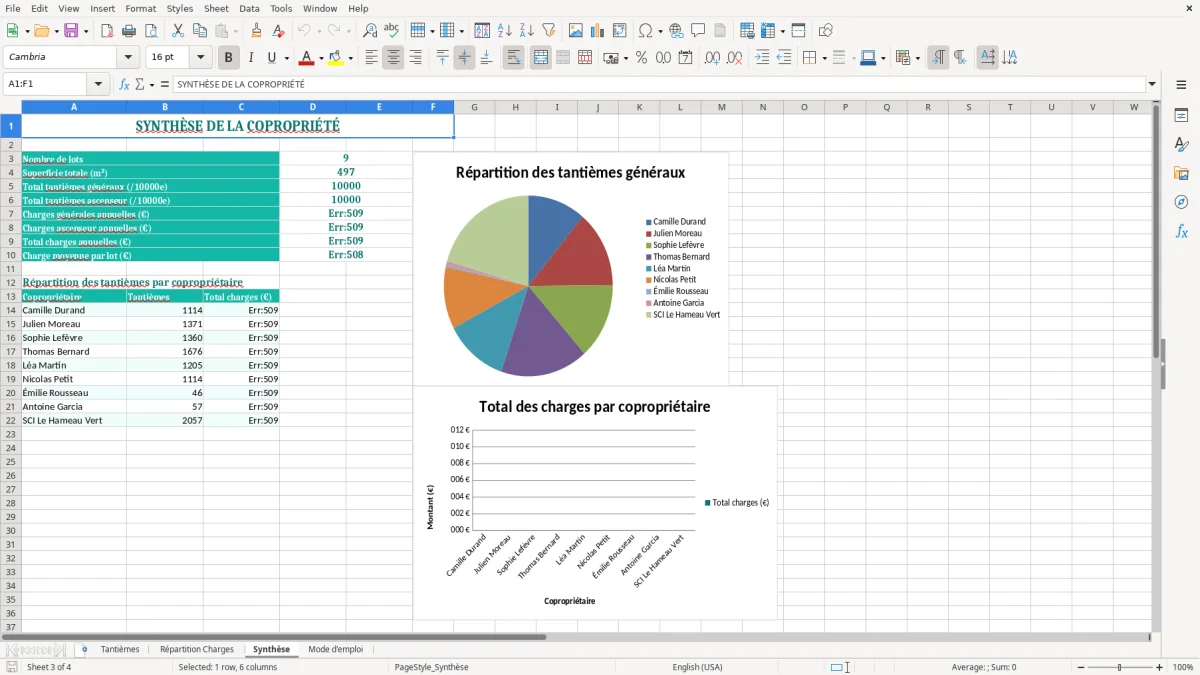
Task: Click the Copy icon
Action: pyautogui.click(x=199, y=31)
